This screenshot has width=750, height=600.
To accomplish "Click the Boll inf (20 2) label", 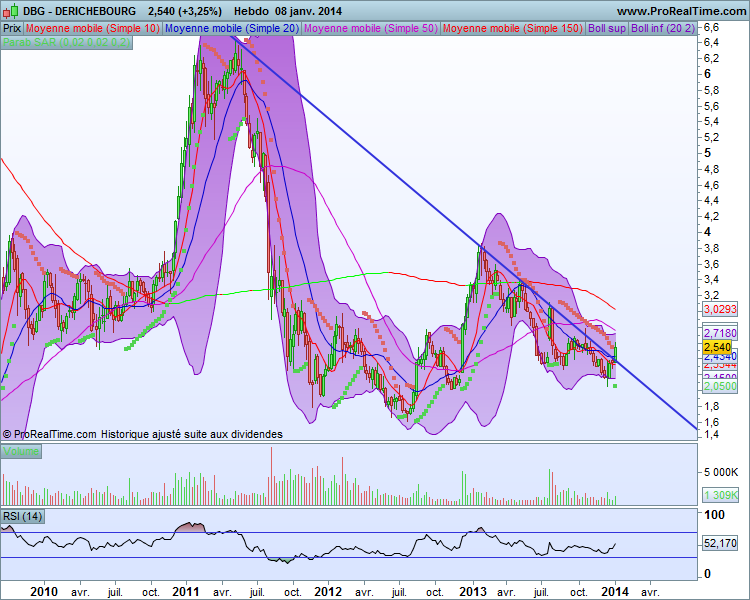I will [662, 28].
